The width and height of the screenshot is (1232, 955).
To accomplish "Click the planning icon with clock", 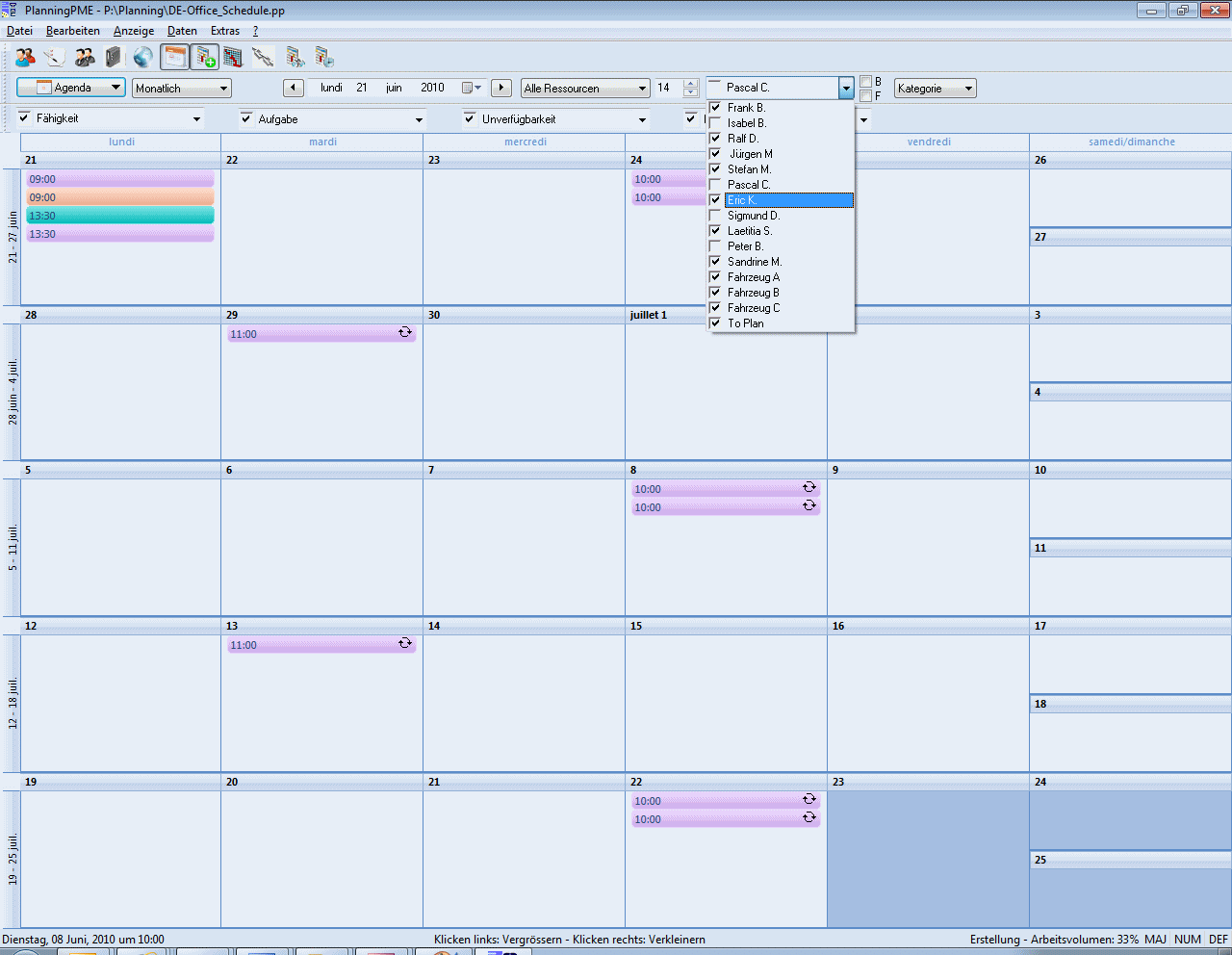I will (x=324, y=58).
